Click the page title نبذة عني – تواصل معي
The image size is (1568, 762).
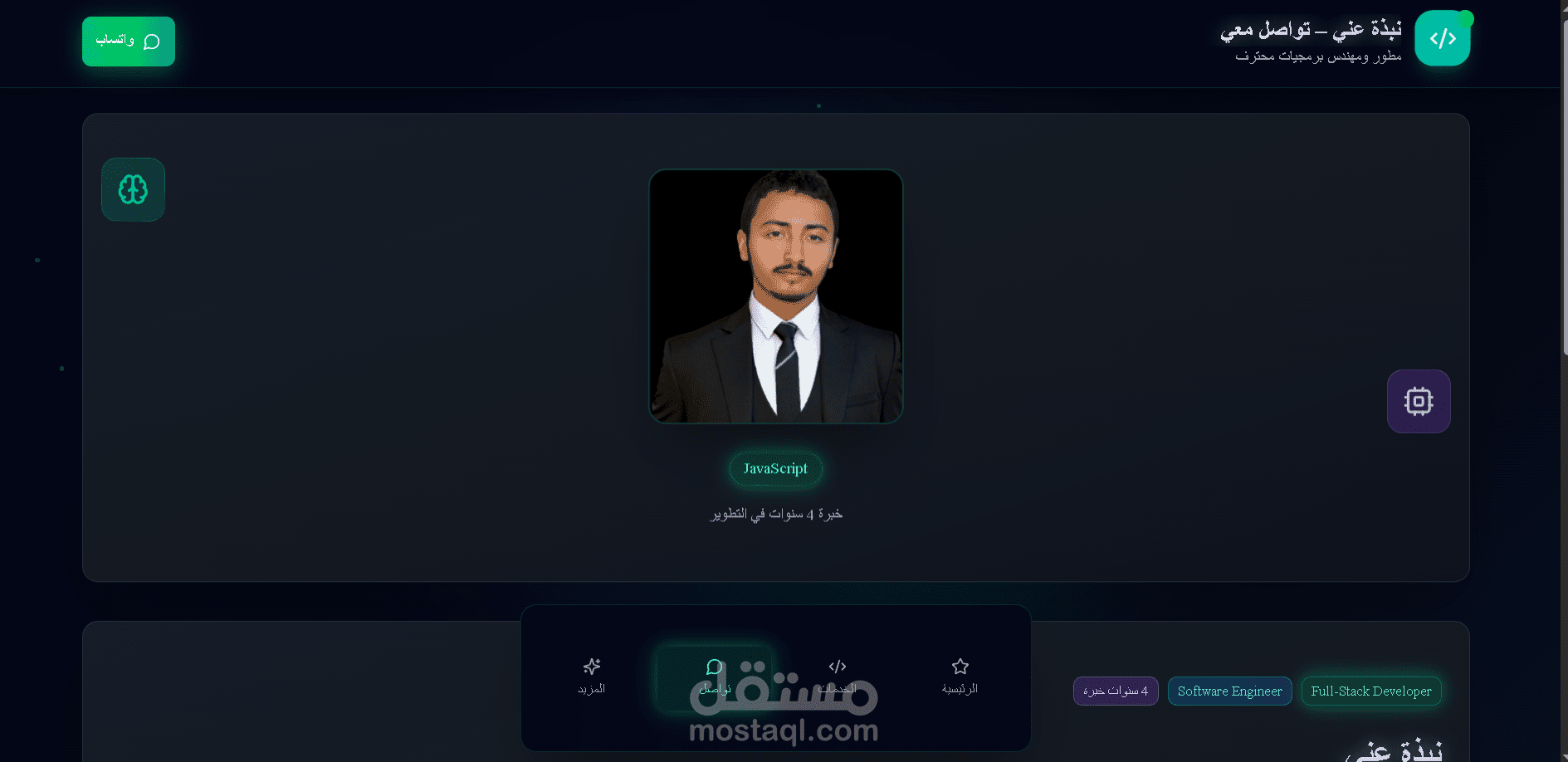tap(1311, 30)
